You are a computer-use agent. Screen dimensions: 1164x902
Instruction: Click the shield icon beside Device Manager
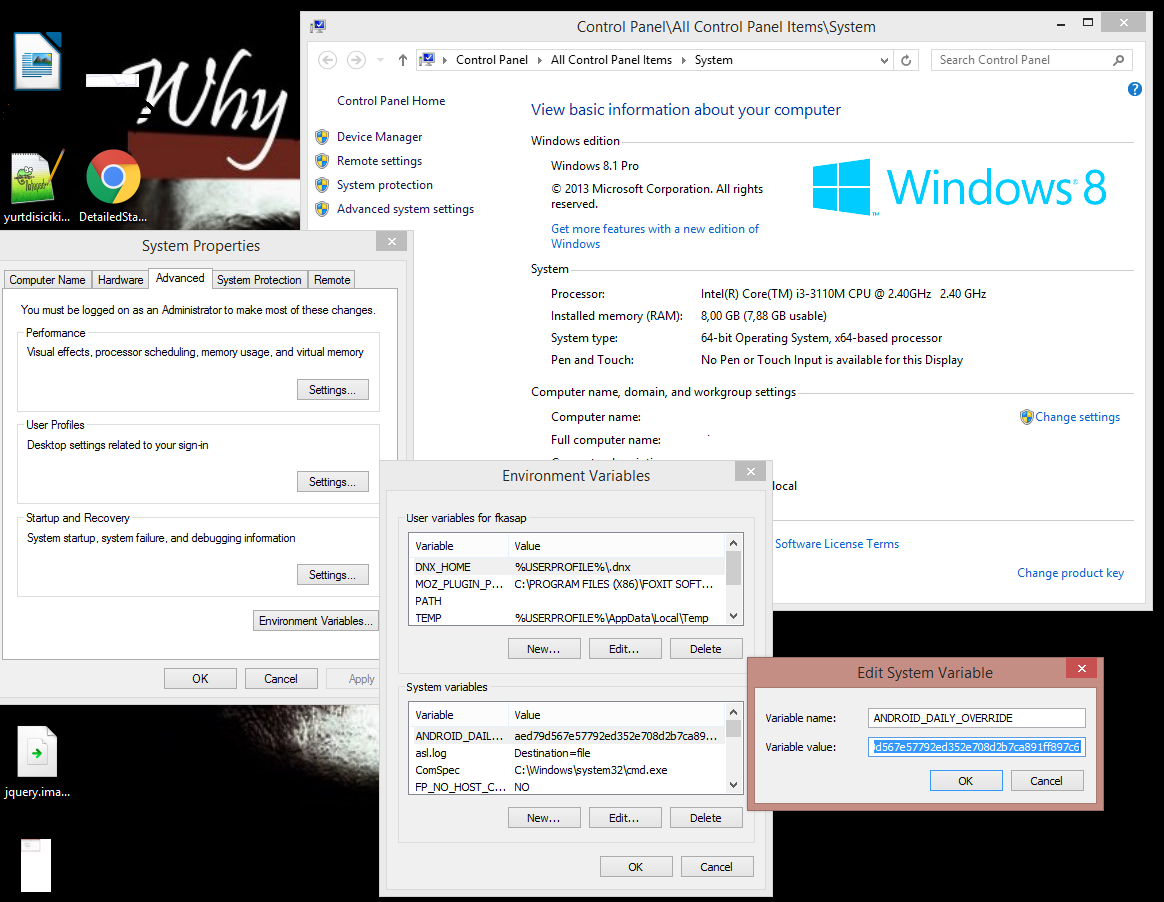pyautogui.click(x=322, y=137)
